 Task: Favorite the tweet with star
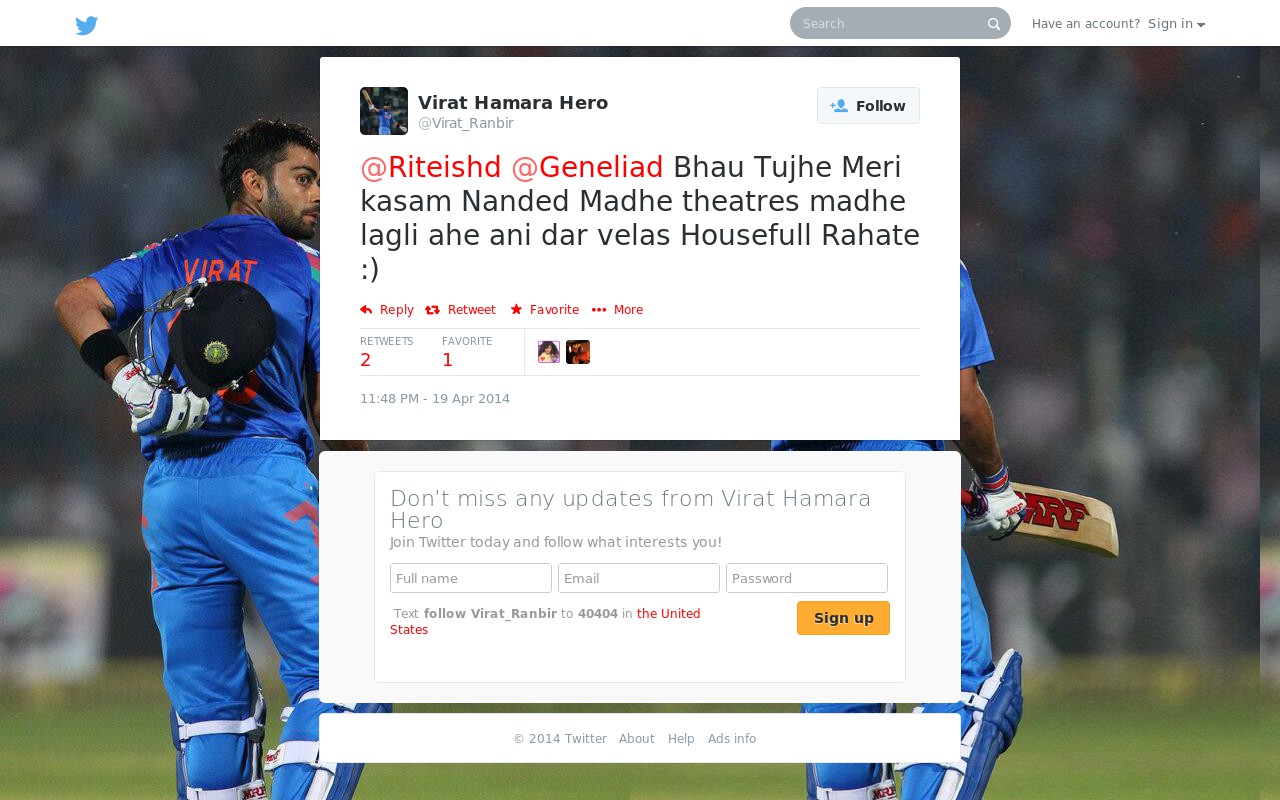point(544,310)
